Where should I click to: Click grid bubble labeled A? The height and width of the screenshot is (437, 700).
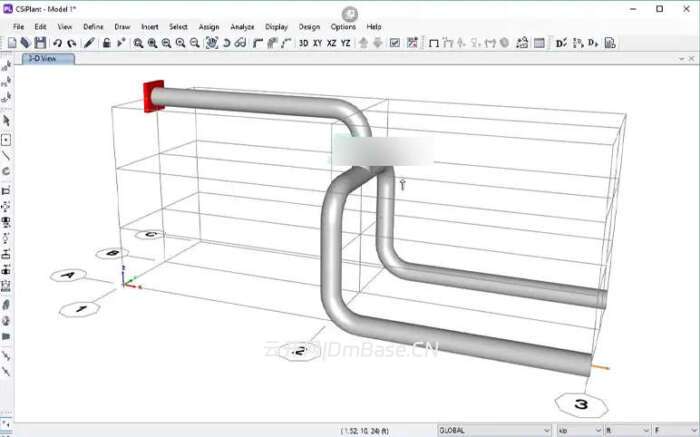[x=68, y=275]
